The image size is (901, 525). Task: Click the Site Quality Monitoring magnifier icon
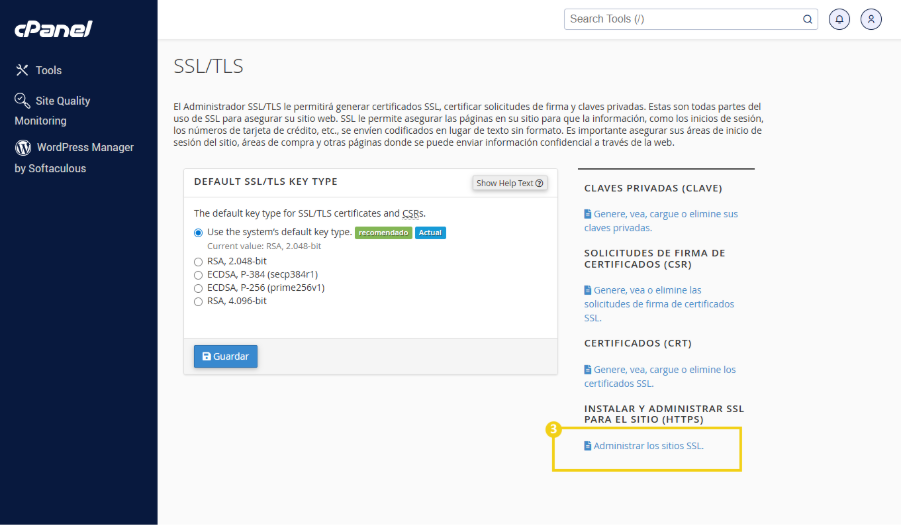tap(22, 100)
